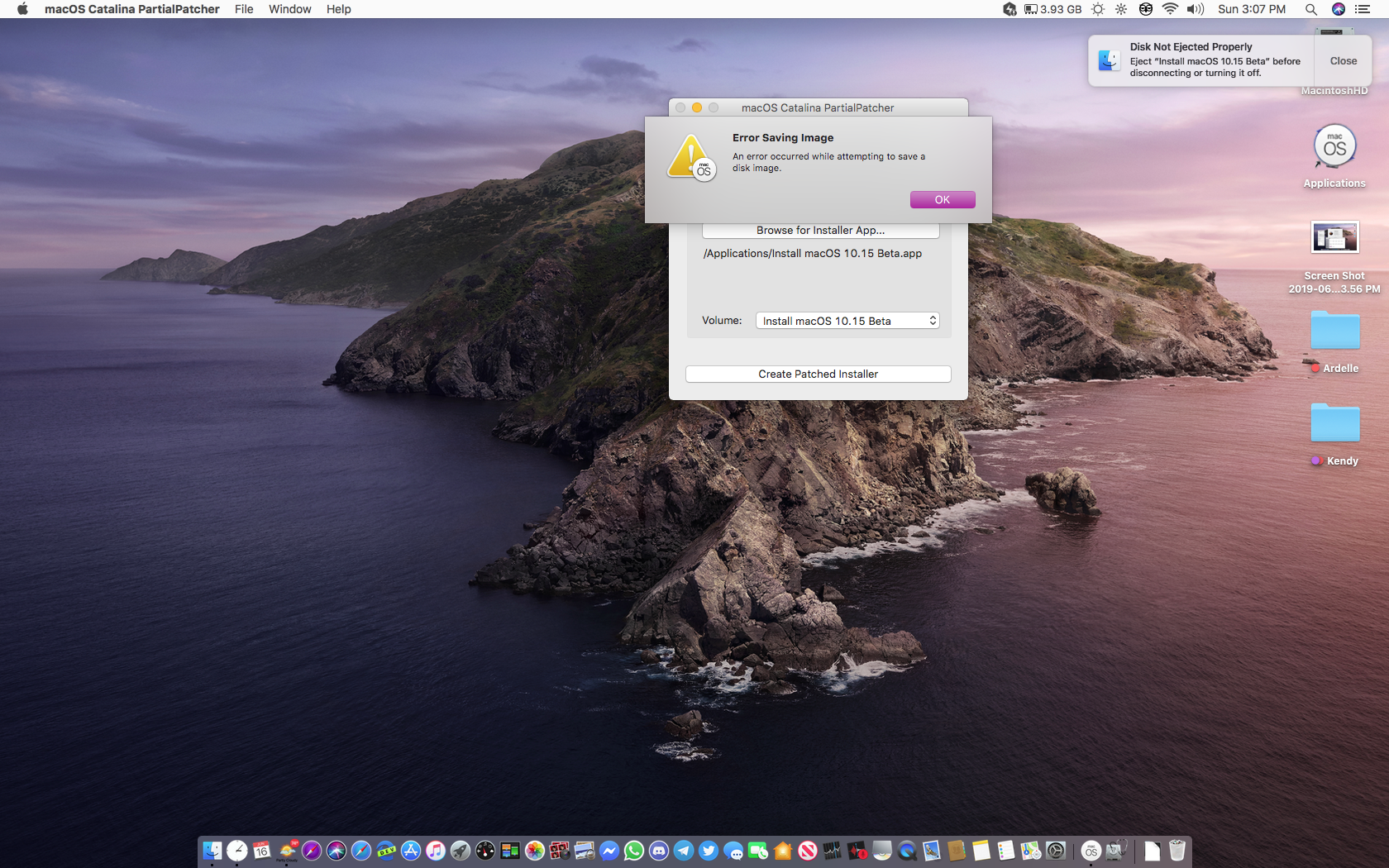Open Calendar from the Dock
The height and width of the screenshot is (868, 1389).
[262, 851]
